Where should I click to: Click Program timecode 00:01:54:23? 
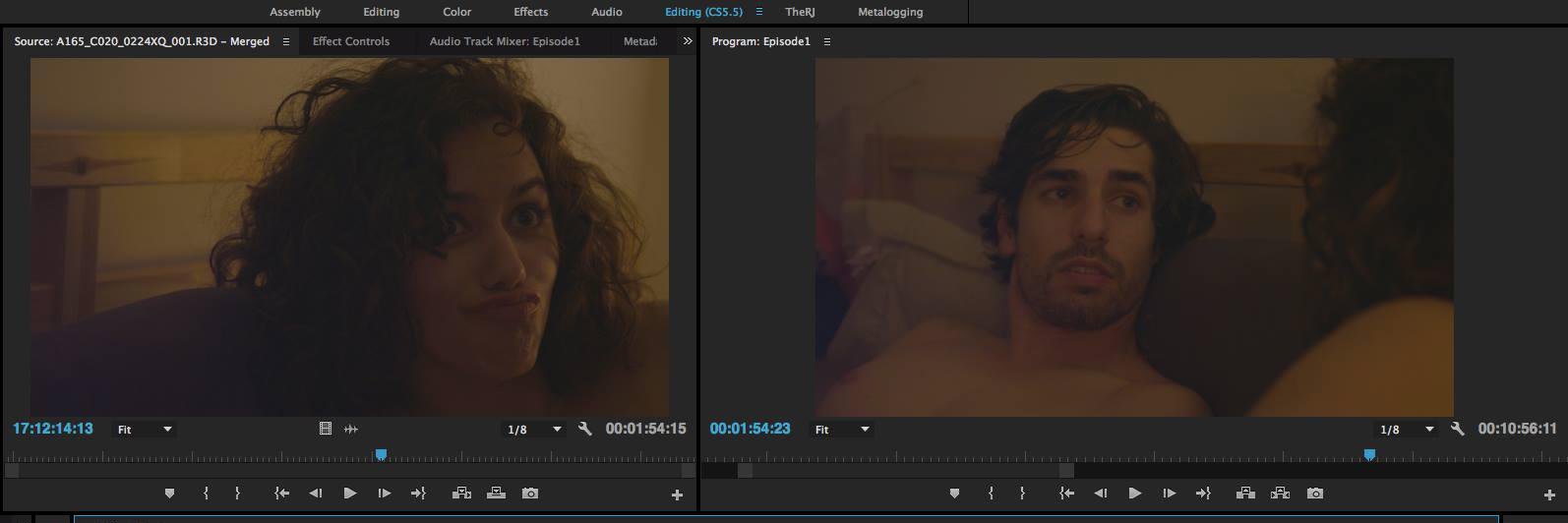pyautogui.click(x=750, y=429)
